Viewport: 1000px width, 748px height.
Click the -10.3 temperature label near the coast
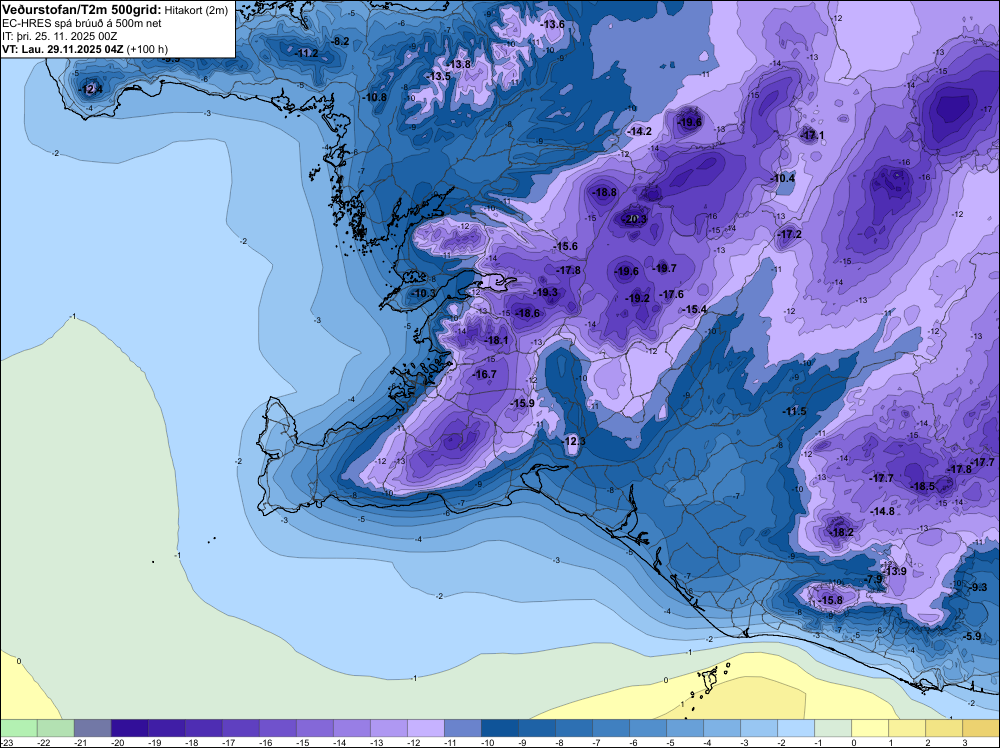423,293
